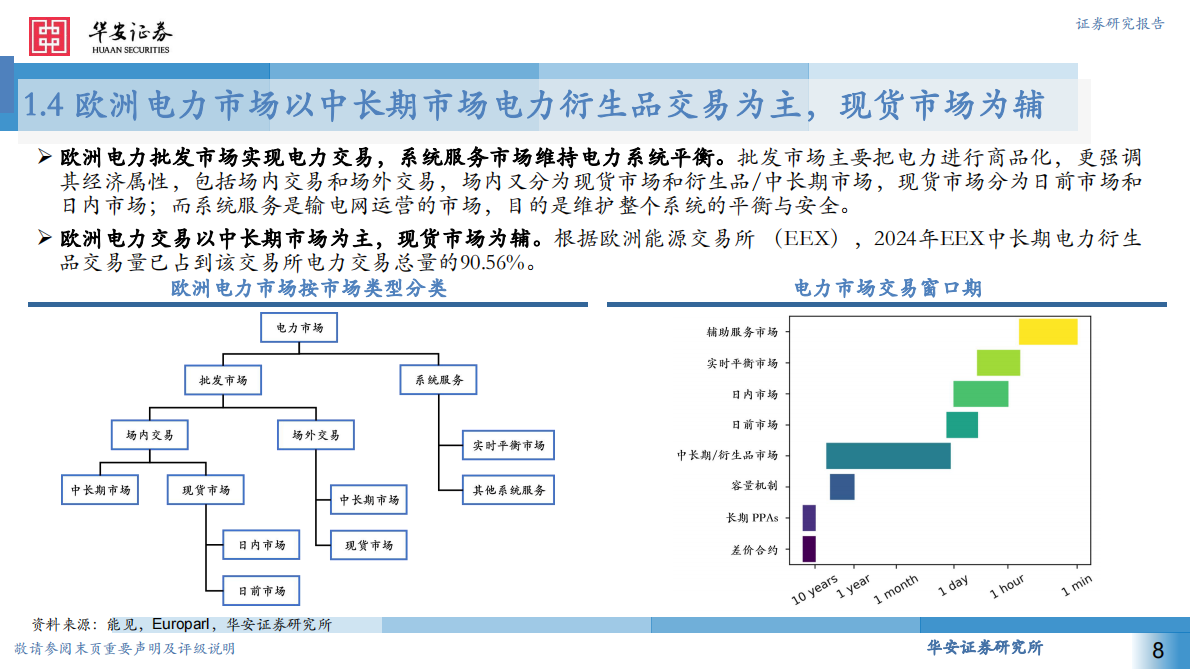Click the footer label 华安证券研究所
This screenshot has width=1190, height=669.
pos(984,647)
